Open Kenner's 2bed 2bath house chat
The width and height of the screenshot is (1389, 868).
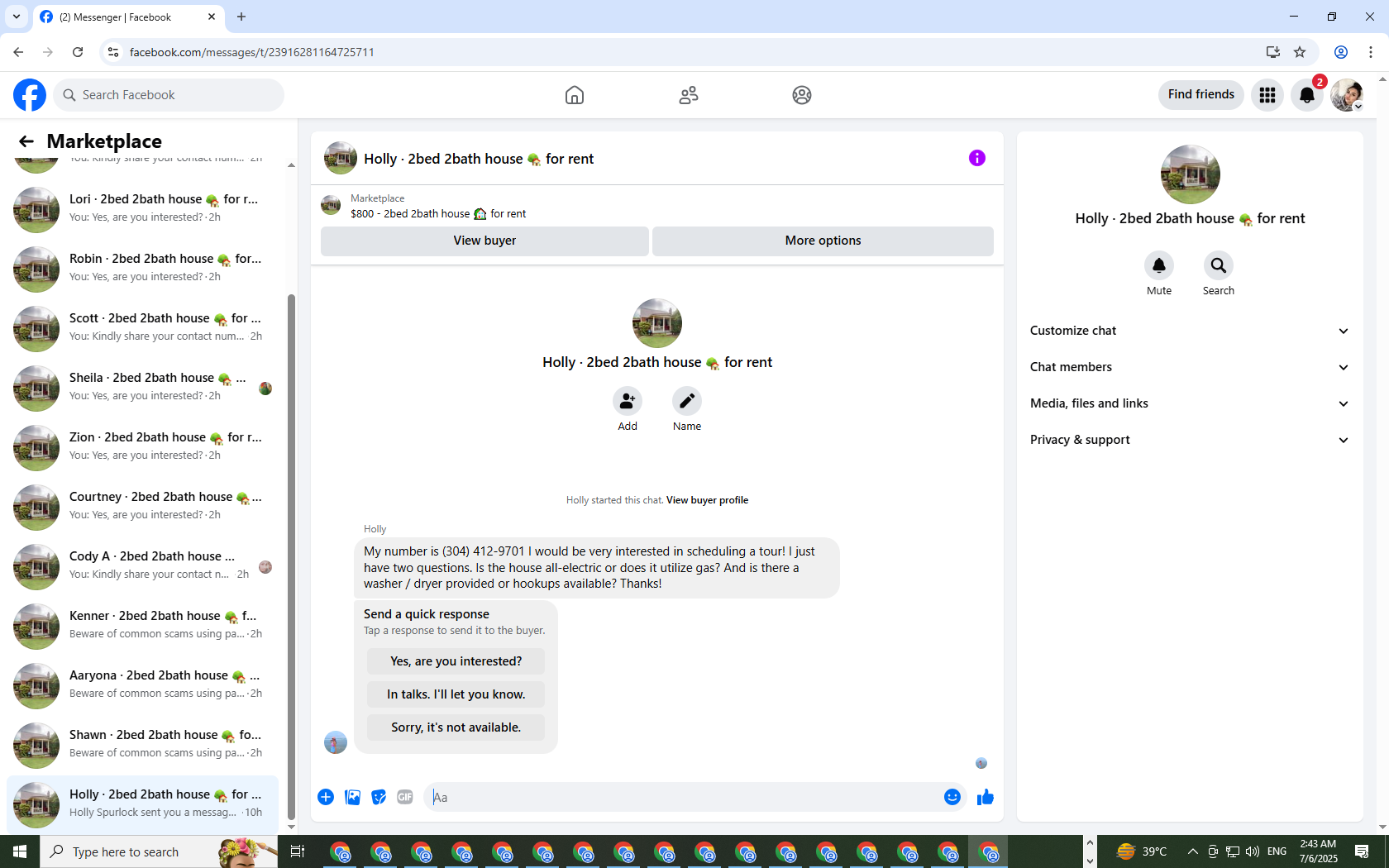click(x=142, y=625)
